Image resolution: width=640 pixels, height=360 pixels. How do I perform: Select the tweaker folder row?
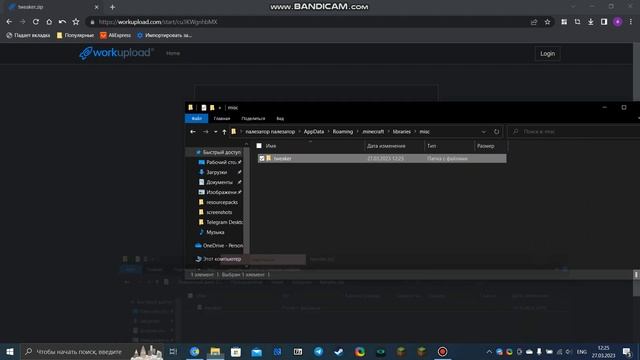(382, 158)
